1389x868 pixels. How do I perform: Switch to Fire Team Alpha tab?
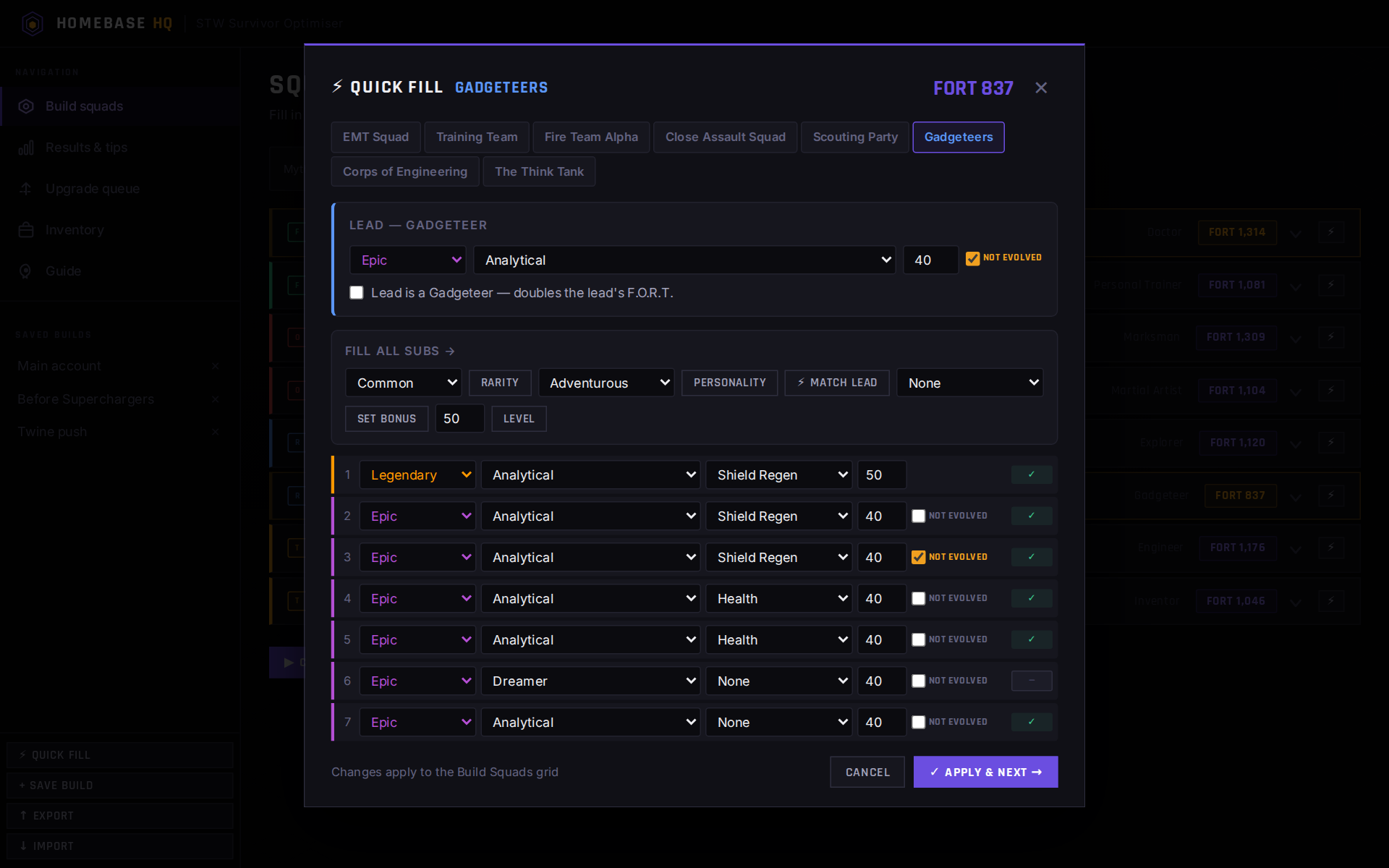pos(591,137)
